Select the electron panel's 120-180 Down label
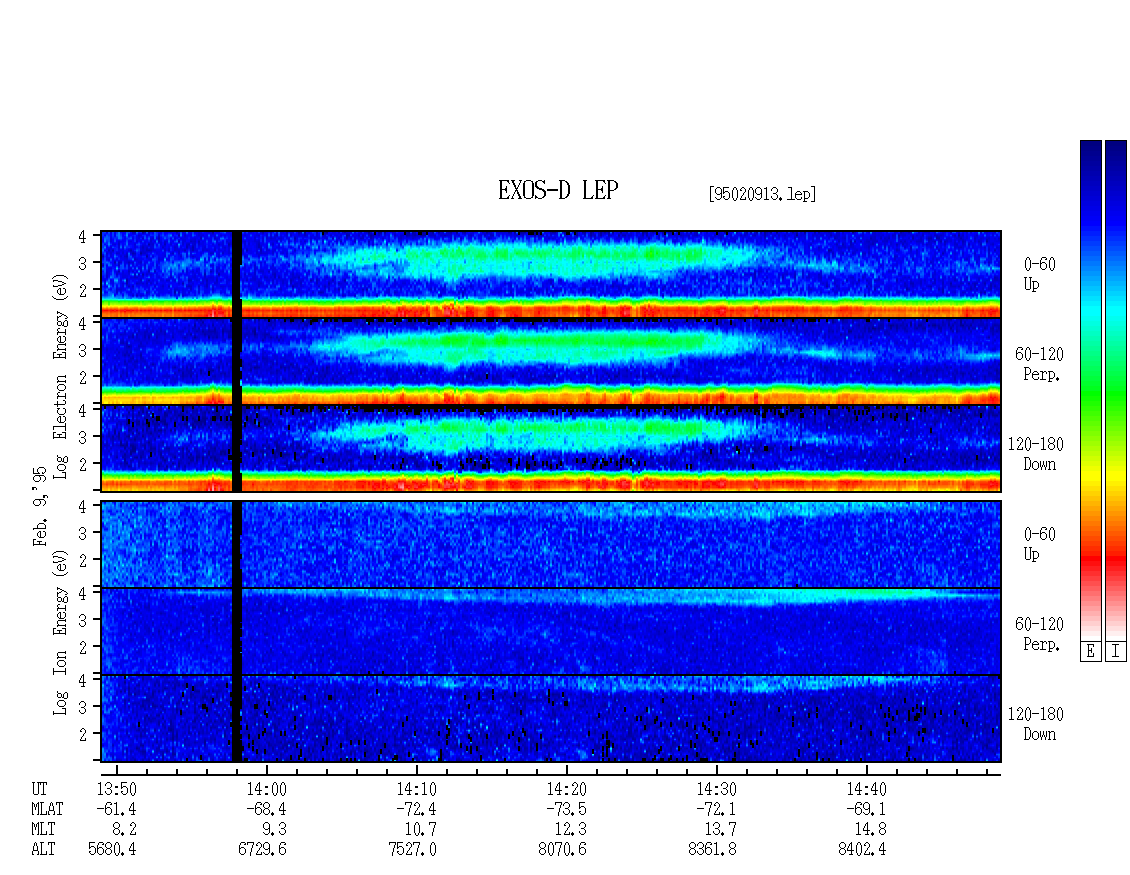1130x875 pixels. [x=1036, y=454]
